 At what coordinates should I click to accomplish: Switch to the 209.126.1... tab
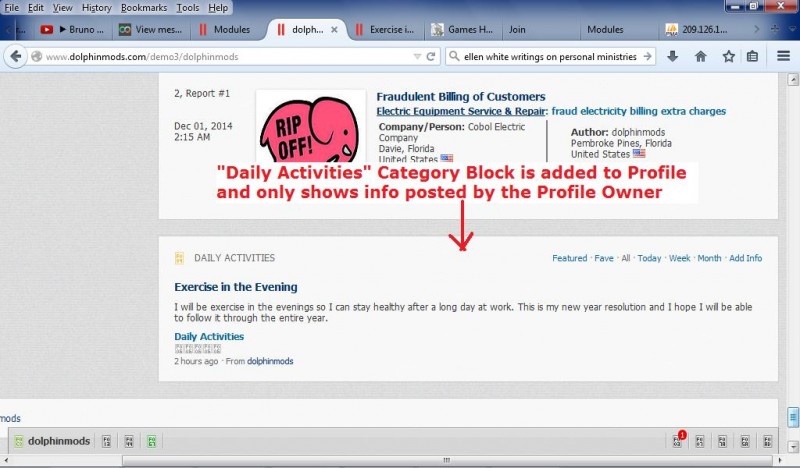click(696, 30)
